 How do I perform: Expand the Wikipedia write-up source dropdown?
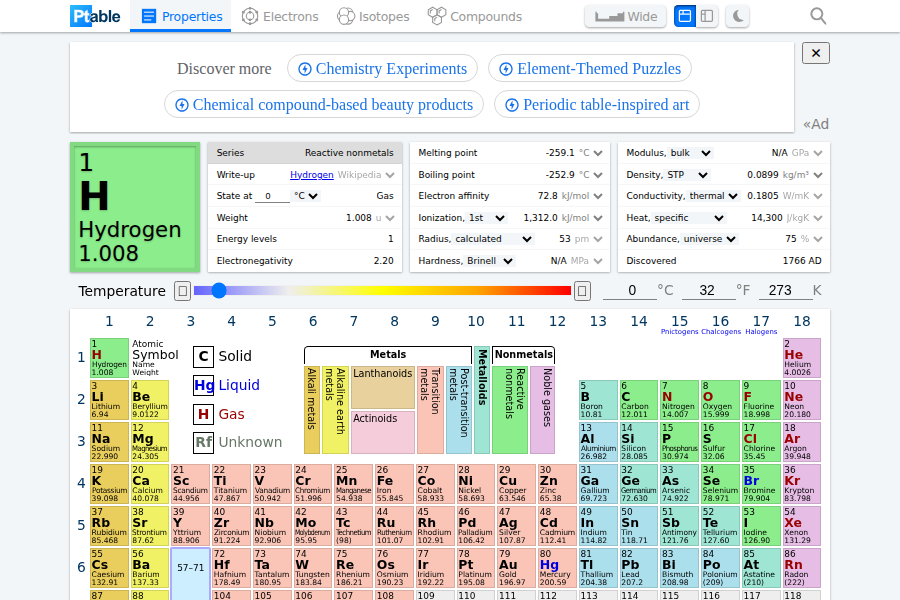[x=366, y=175]
